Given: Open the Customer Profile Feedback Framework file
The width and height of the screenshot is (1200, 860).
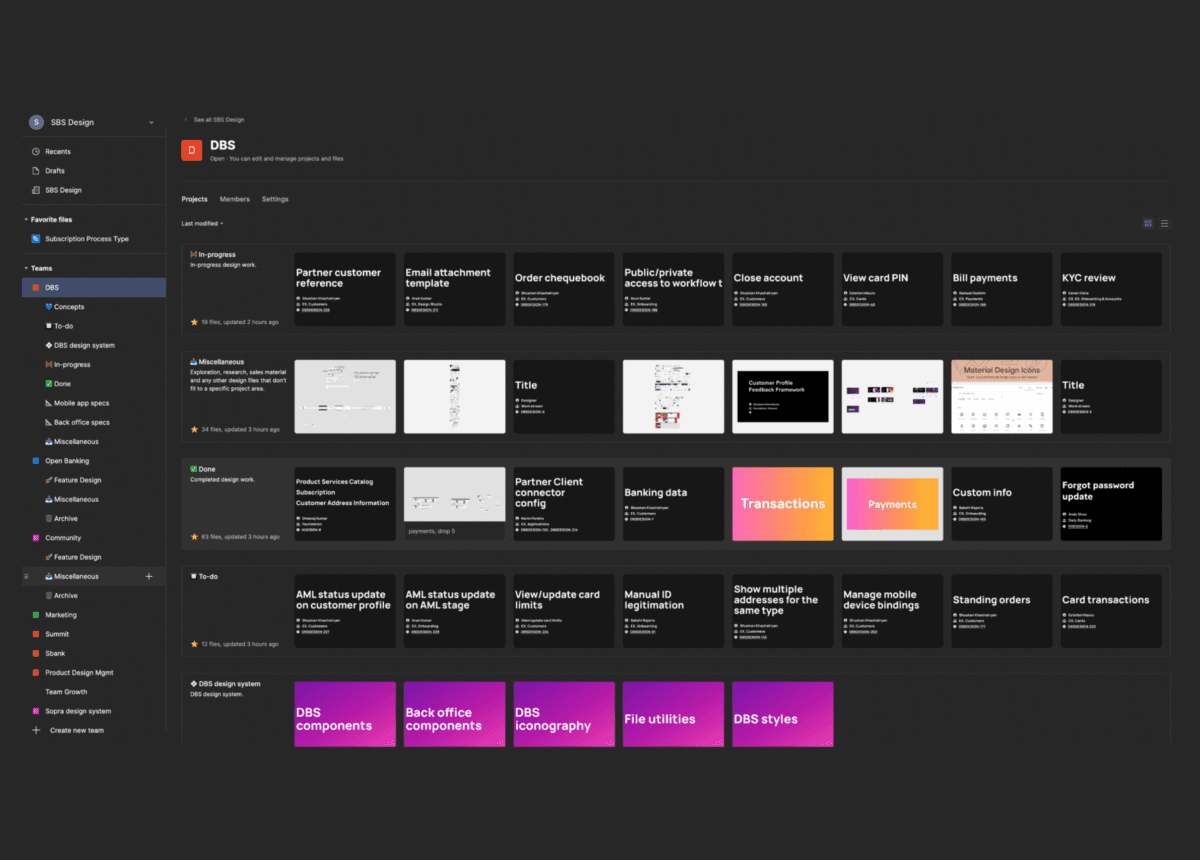Looking at the screenshot, I should 783,396.
